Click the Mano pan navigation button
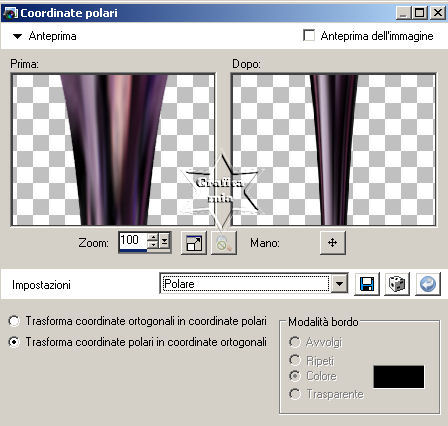This screenshot has width=448, height=426. pyautogui.click(x=333, y=243)
